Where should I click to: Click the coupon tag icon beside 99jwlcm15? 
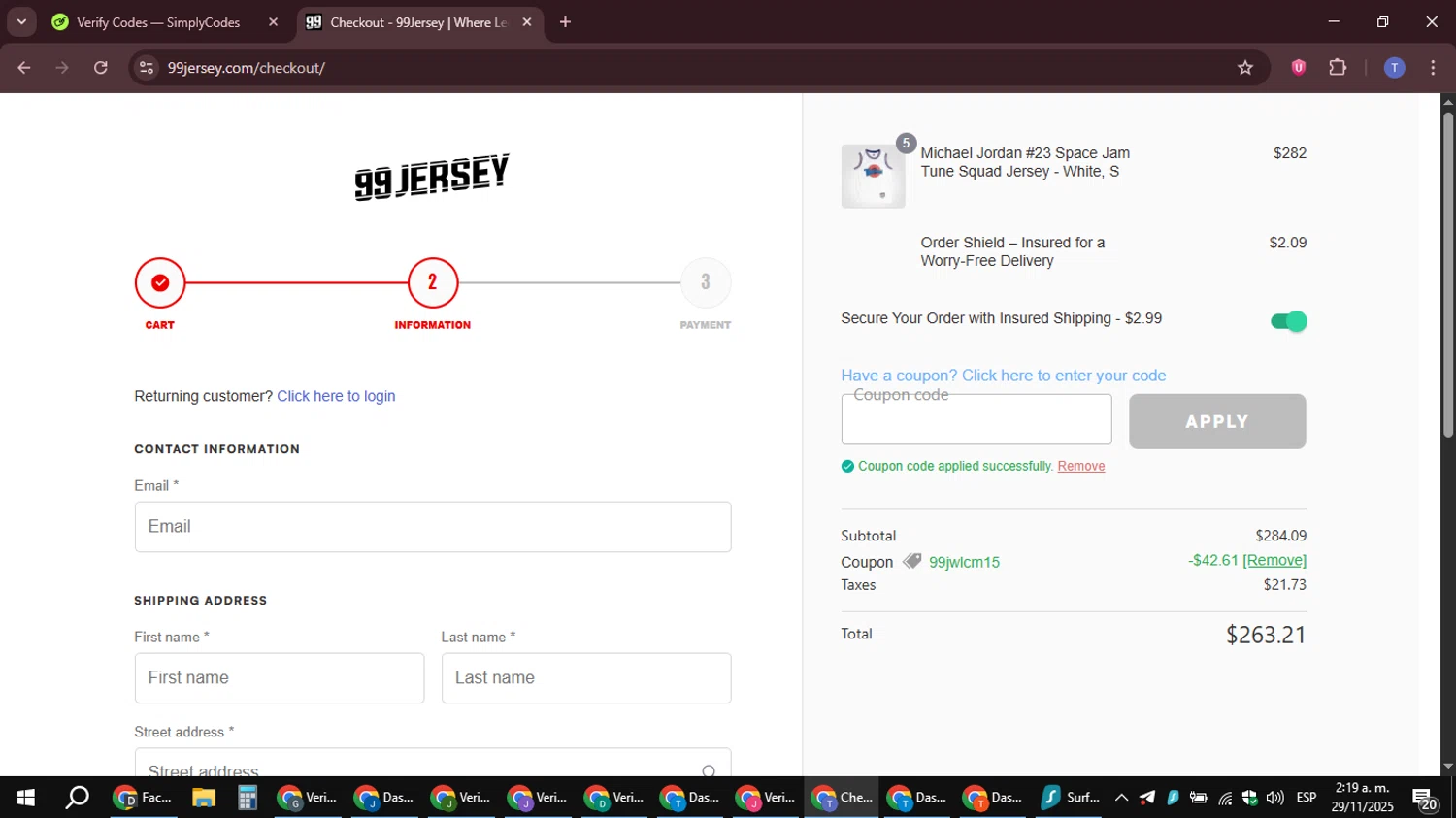pyautogui.click(x=912, y=561)
